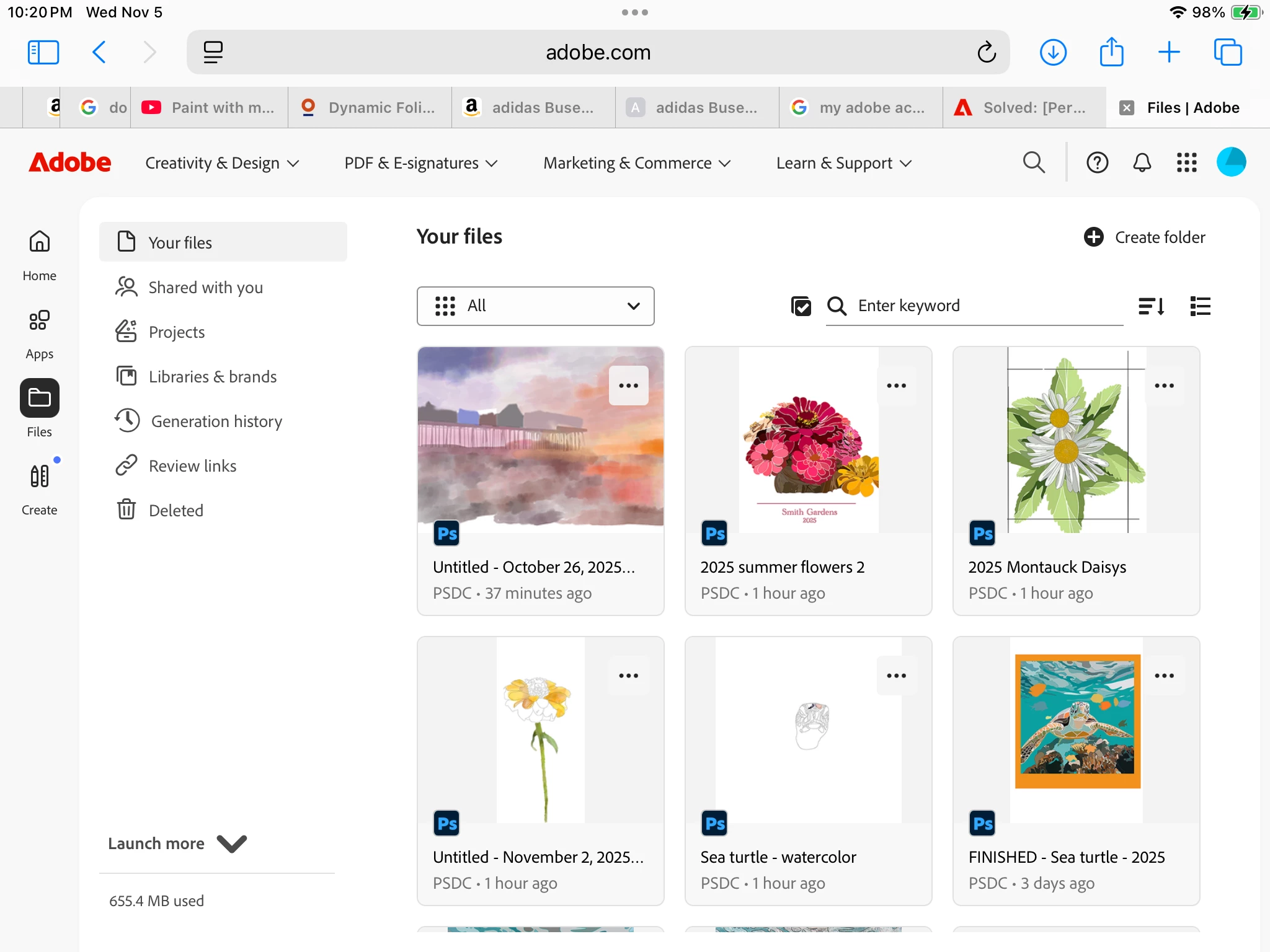
Task: Expand Launch more section
Action: click(x=177, y=844)
